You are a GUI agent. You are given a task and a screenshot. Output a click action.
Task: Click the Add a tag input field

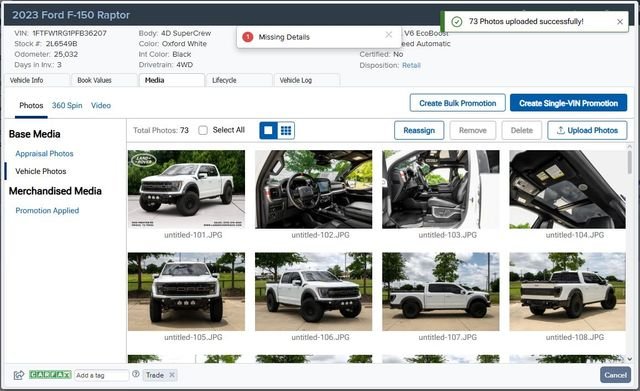click(101, 375)
